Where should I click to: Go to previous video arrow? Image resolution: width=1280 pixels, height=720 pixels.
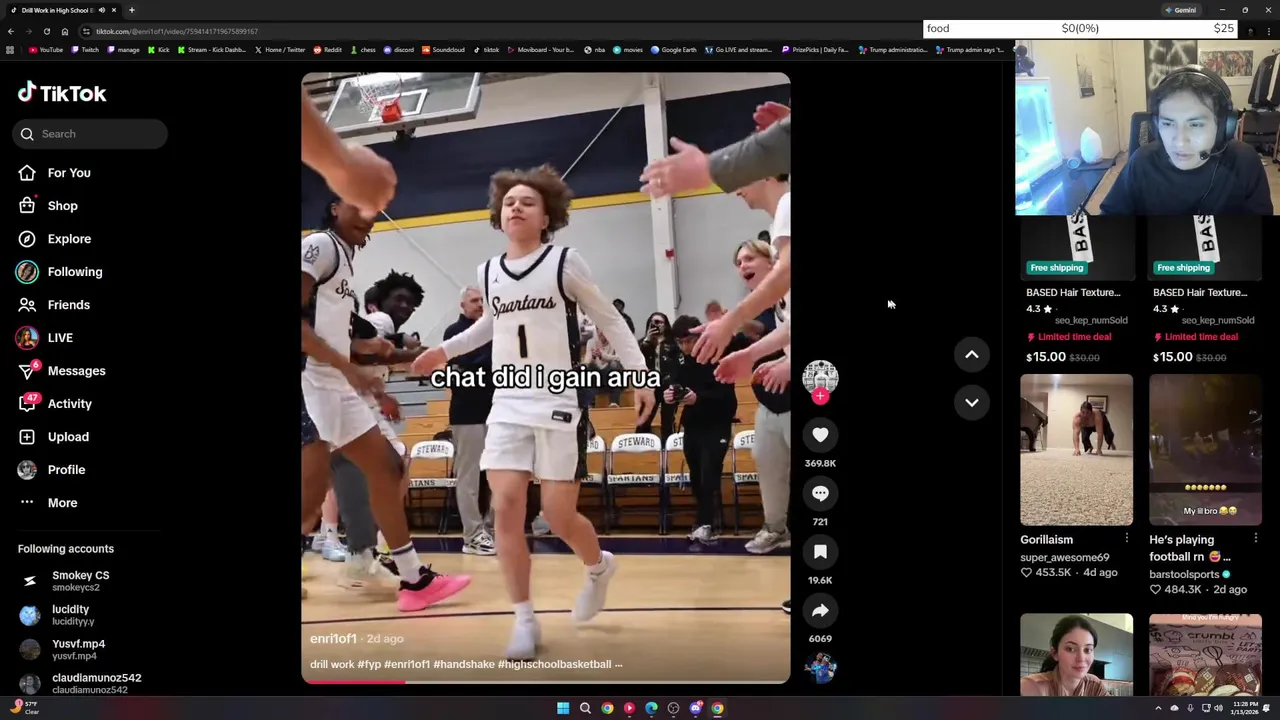971,355
